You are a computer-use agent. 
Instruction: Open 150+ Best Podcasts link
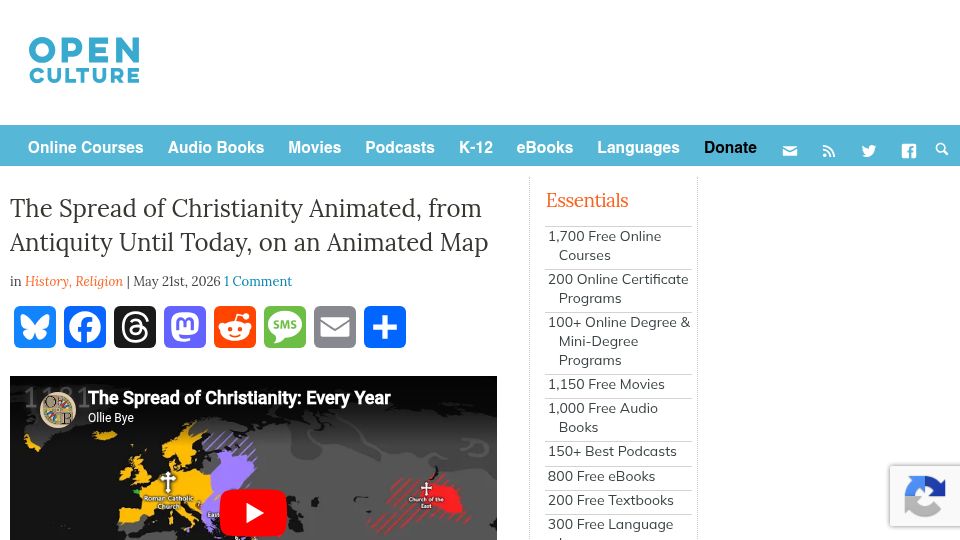pos(612,451)
